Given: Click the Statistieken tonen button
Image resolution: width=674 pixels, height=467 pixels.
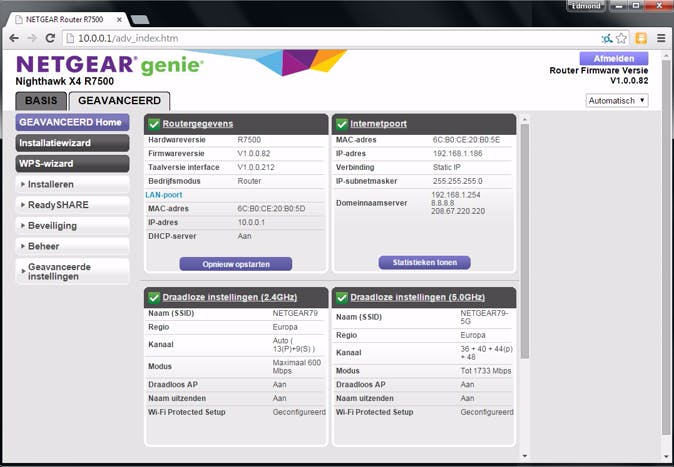Looking at the screenshot, I should click(424, 262).
